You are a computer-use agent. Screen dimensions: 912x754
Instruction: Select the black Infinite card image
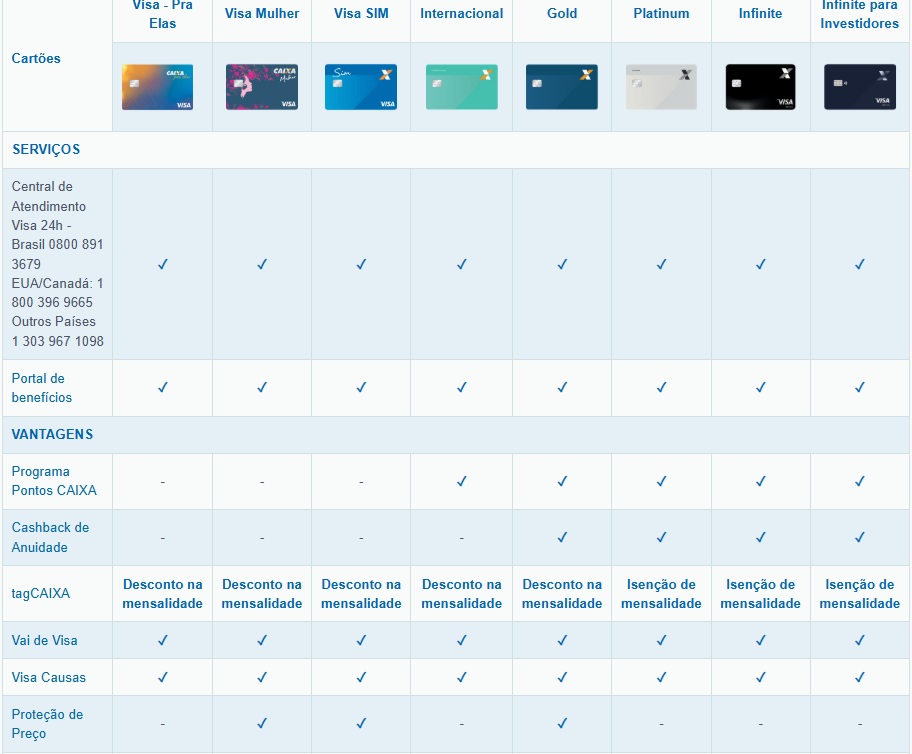[760, 87]
